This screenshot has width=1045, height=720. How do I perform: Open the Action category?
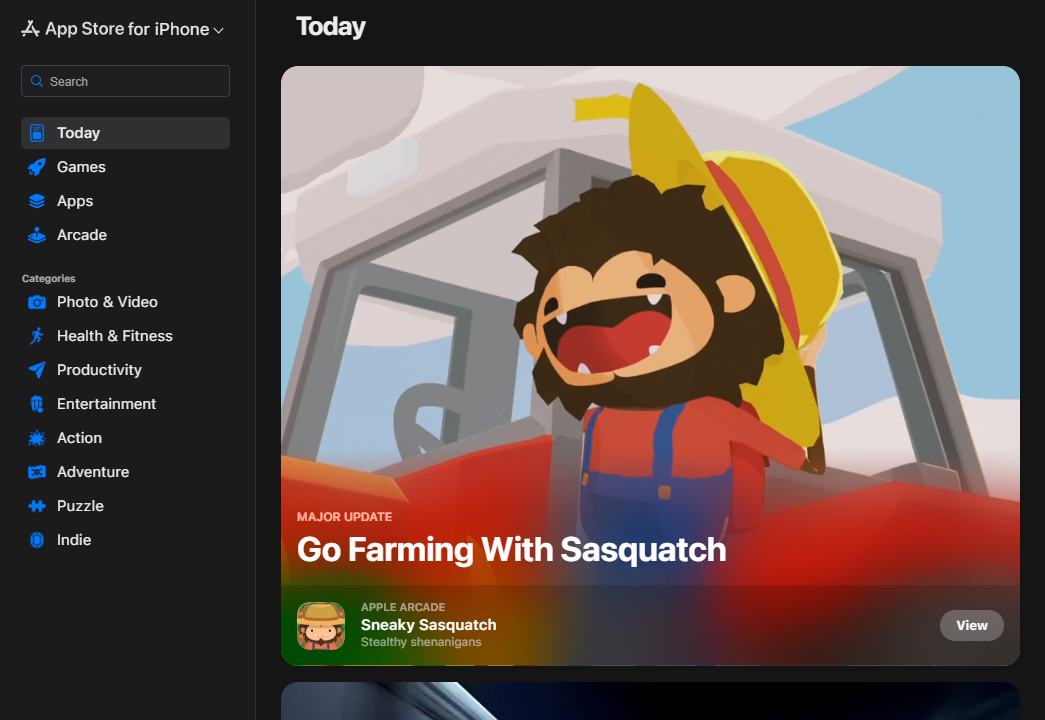(79, 438)
